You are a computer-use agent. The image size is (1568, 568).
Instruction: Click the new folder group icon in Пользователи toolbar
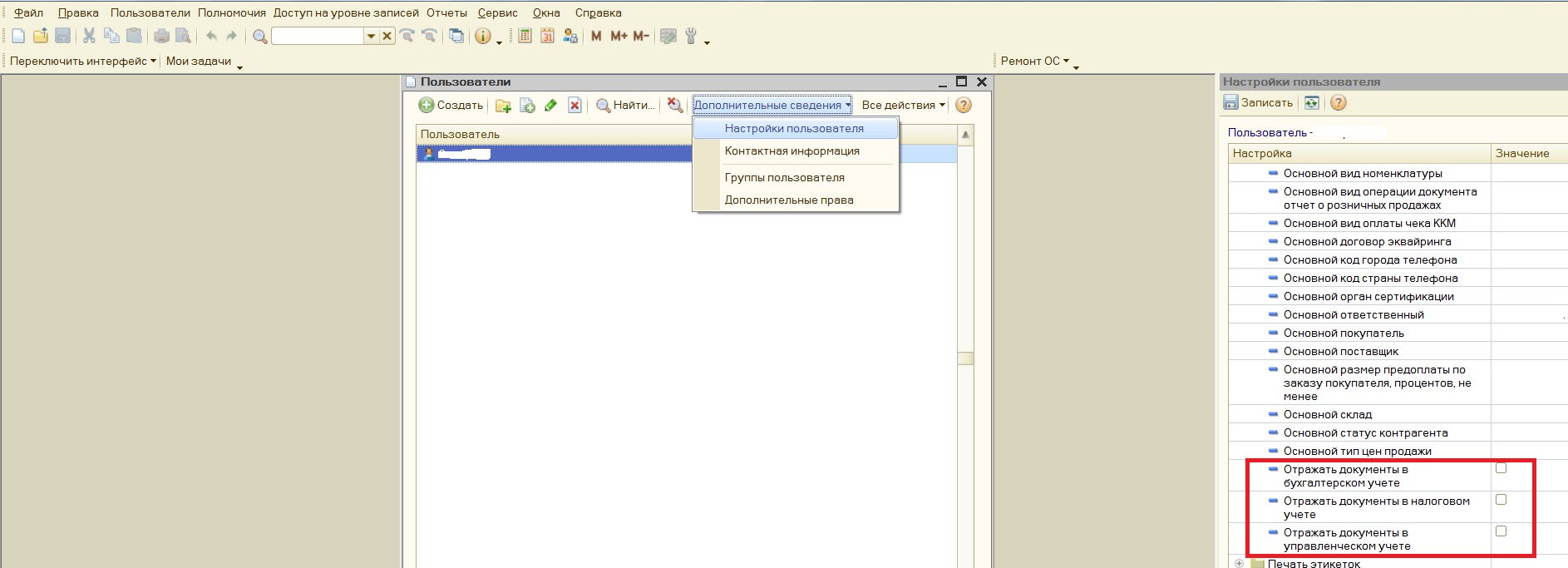coord(503,106)
